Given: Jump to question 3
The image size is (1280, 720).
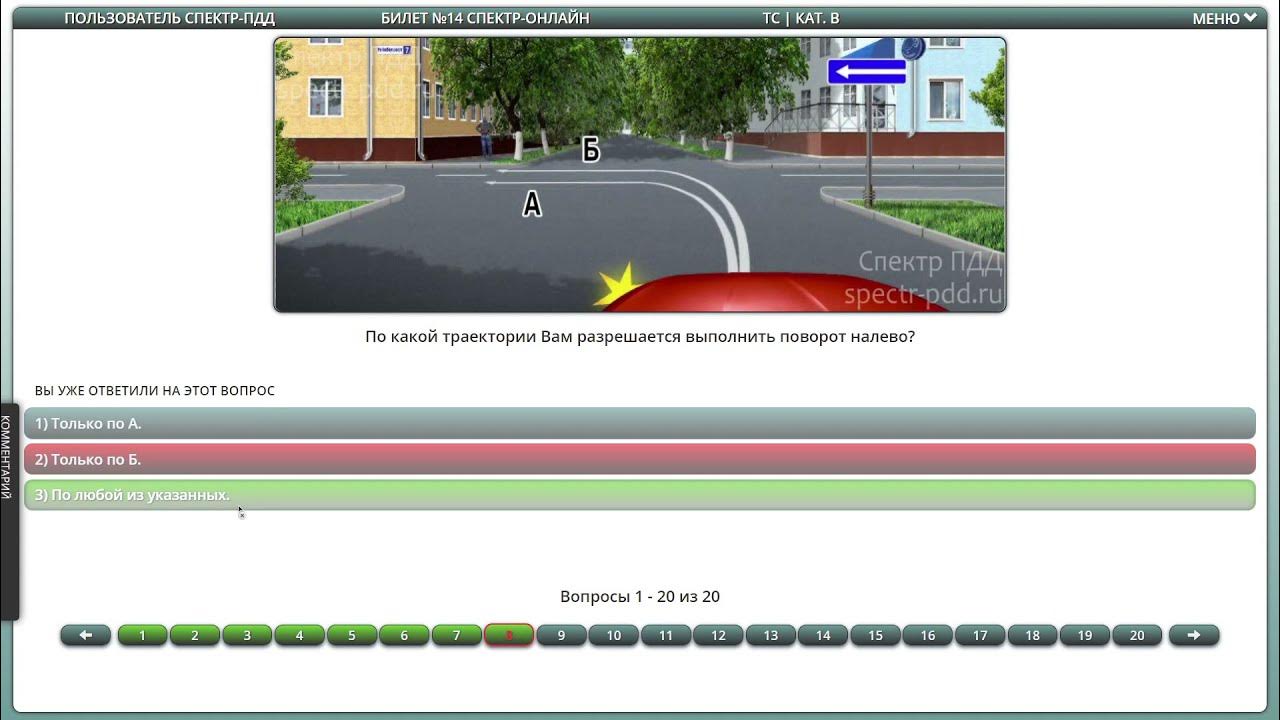Looking at the screenshot, I should [247, 635].
